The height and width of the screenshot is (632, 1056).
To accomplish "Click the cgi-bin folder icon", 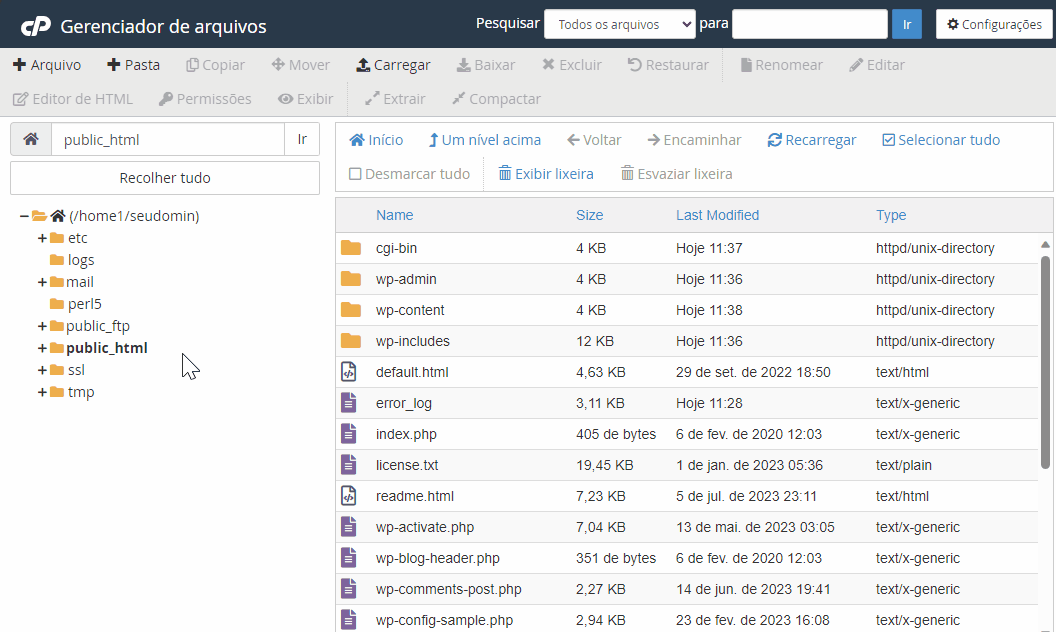I will pyautogui.click(x=351, y=248).
